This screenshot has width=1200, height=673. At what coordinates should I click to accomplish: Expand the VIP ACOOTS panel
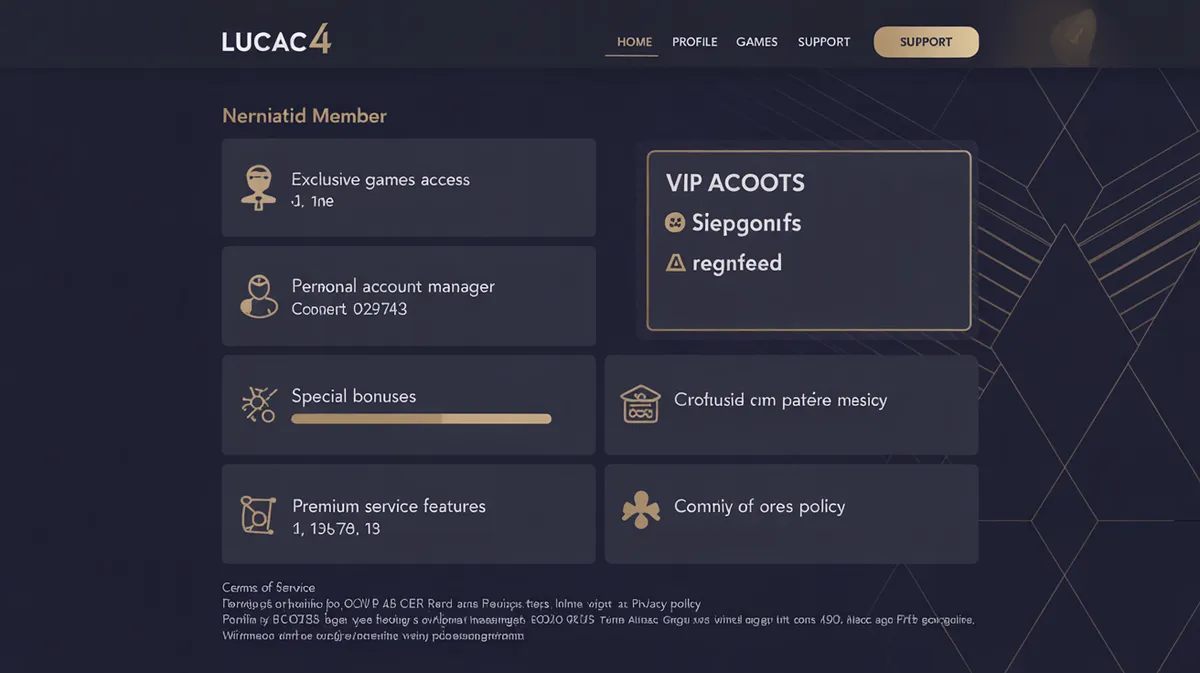(x=808, y=240)
